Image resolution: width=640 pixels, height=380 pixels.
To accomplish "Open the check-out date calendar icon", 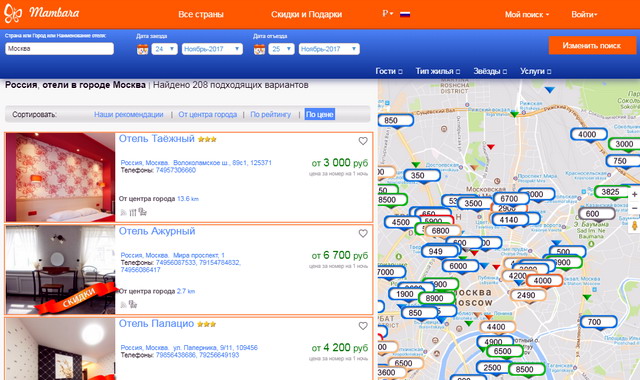I will pyautogui.click(x=259, y=49).
